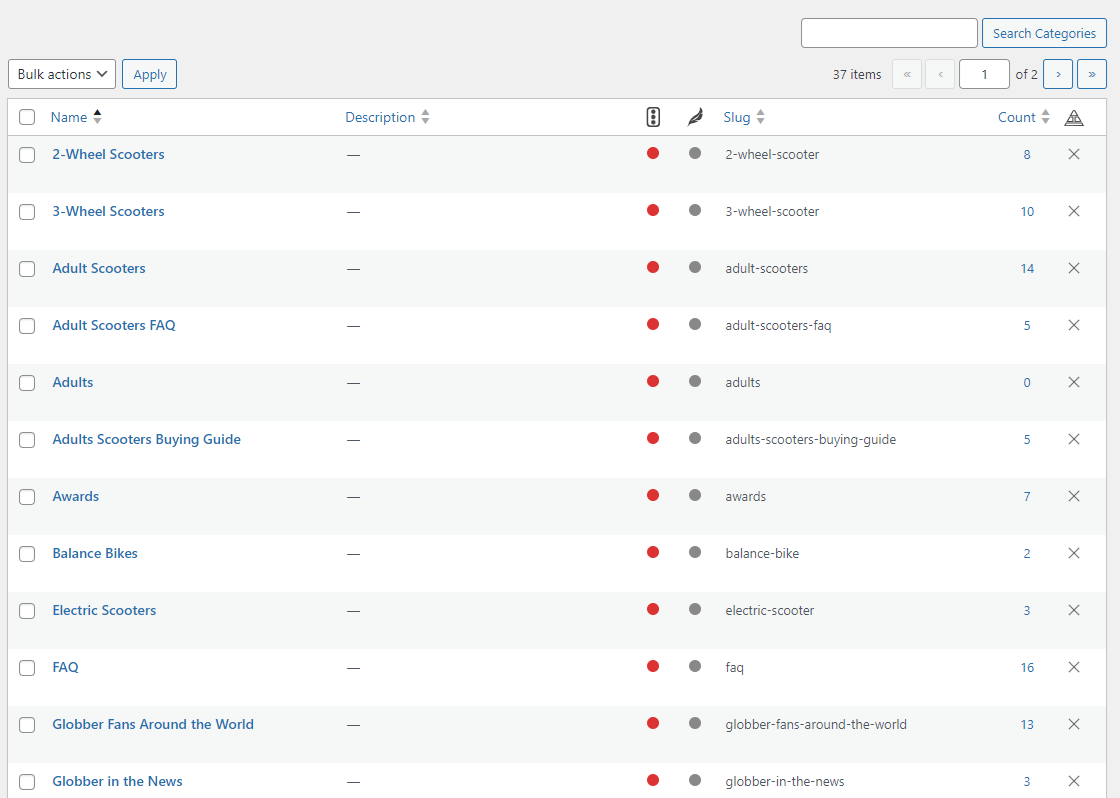Sort categories by Slug column
This screenshot has width=1120, height=798.
744,117
